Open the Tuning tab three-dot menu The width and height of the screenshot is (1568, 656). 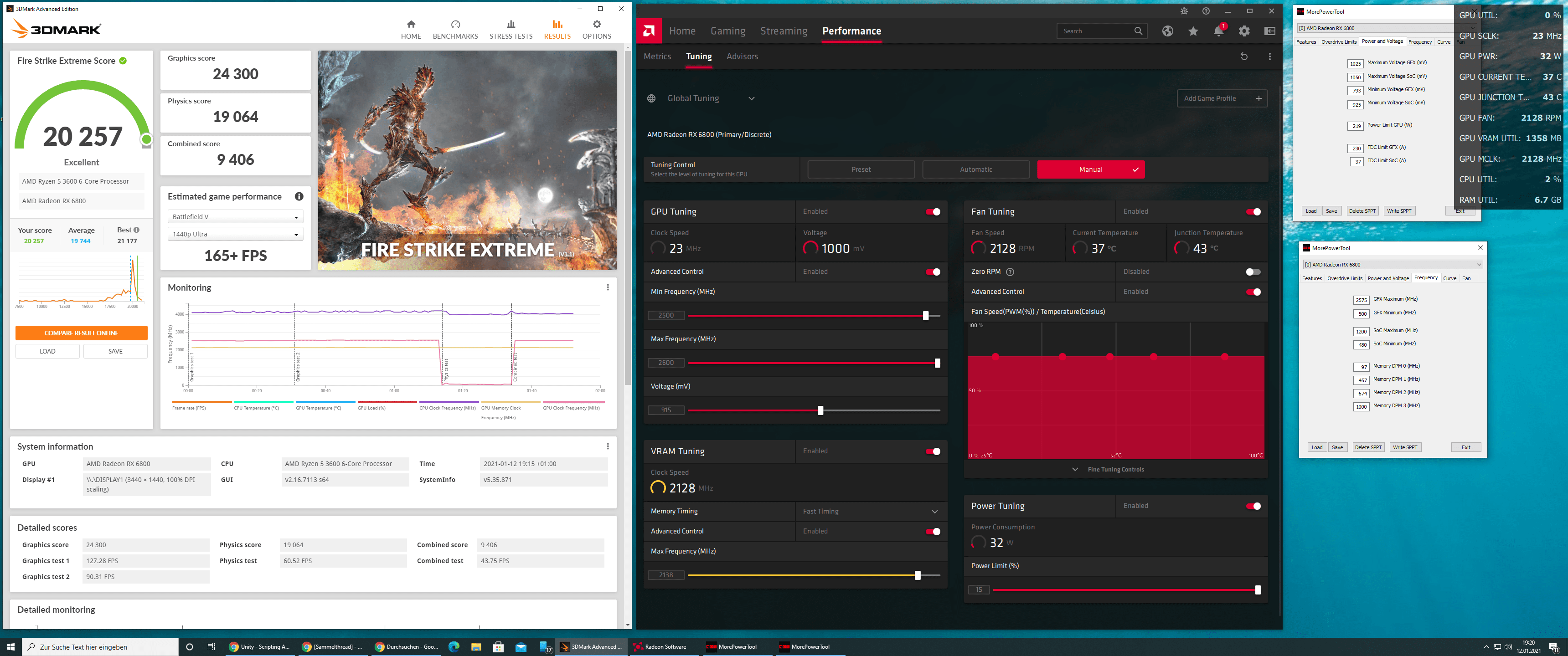(1269, 56)
